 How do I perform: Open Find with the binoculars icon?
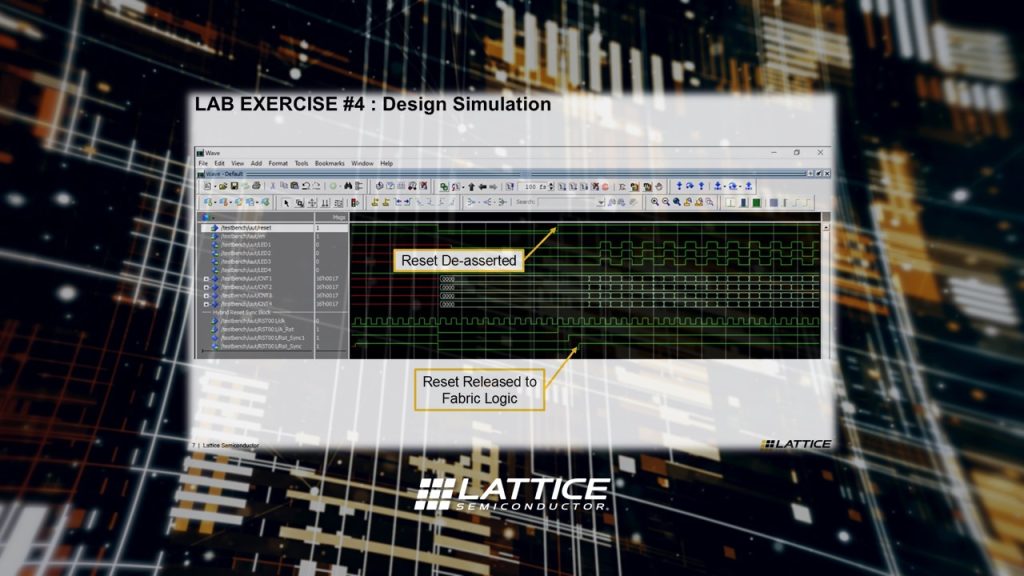pyautogui.click(x=348, y=187)
